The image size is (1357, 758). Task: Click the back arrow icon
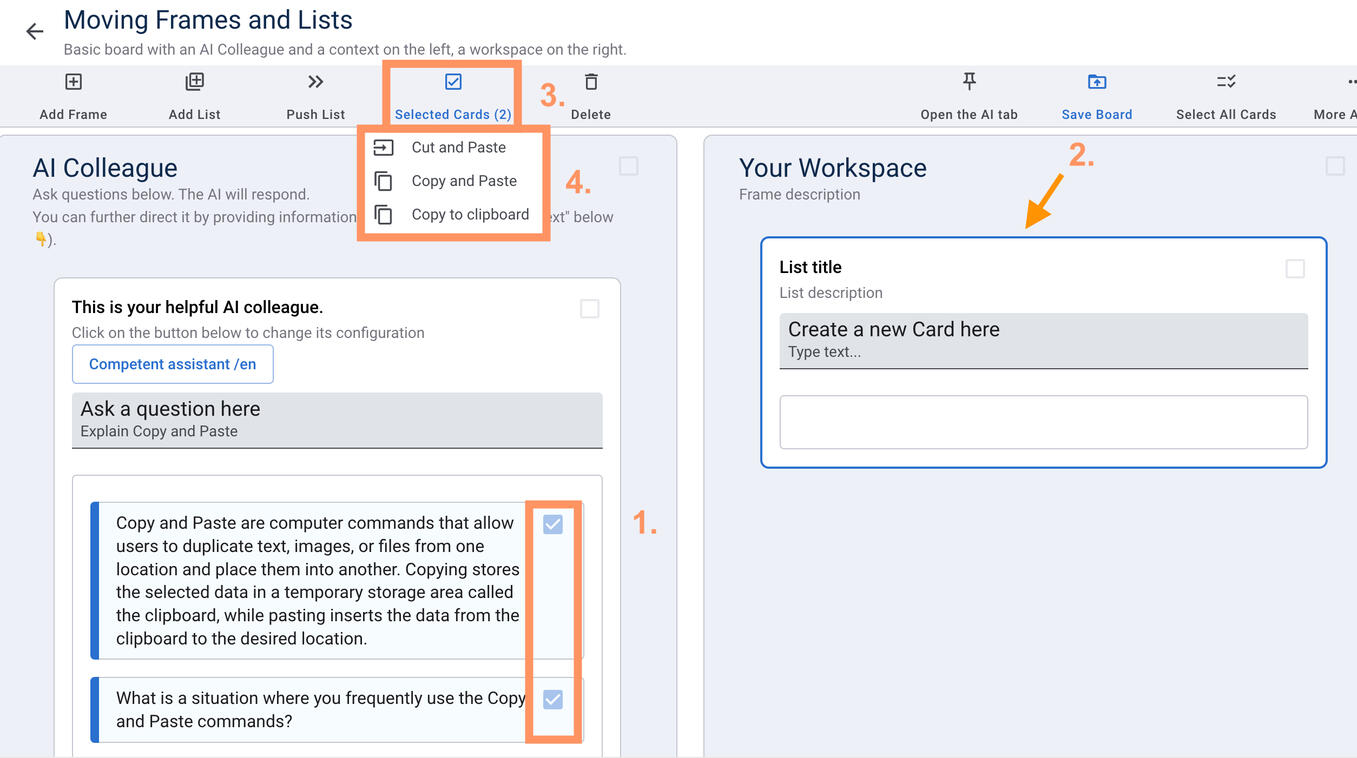tap(35, 31)
